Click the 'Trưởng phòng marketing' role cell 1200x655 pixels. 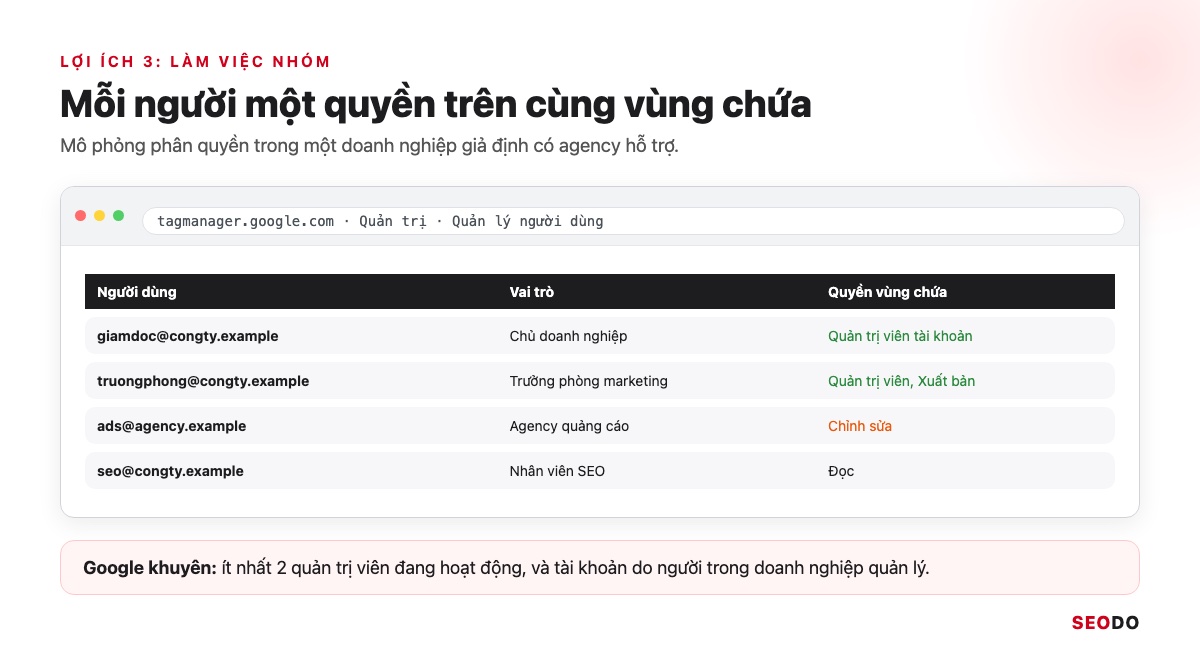(588, 381)
